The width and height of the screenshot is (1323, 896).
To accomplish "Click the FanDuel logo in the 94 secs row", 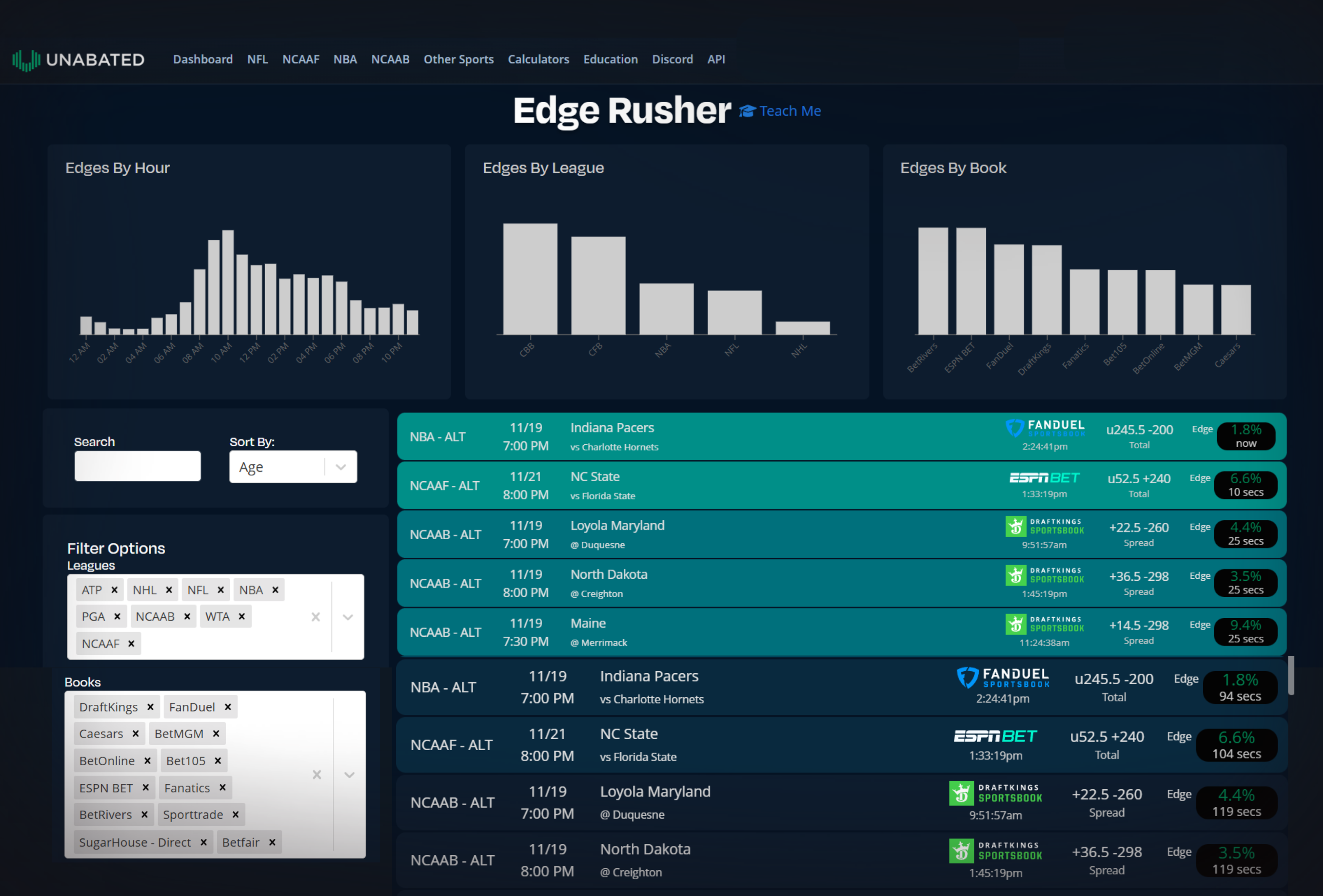I will [x=1003, y=677].
